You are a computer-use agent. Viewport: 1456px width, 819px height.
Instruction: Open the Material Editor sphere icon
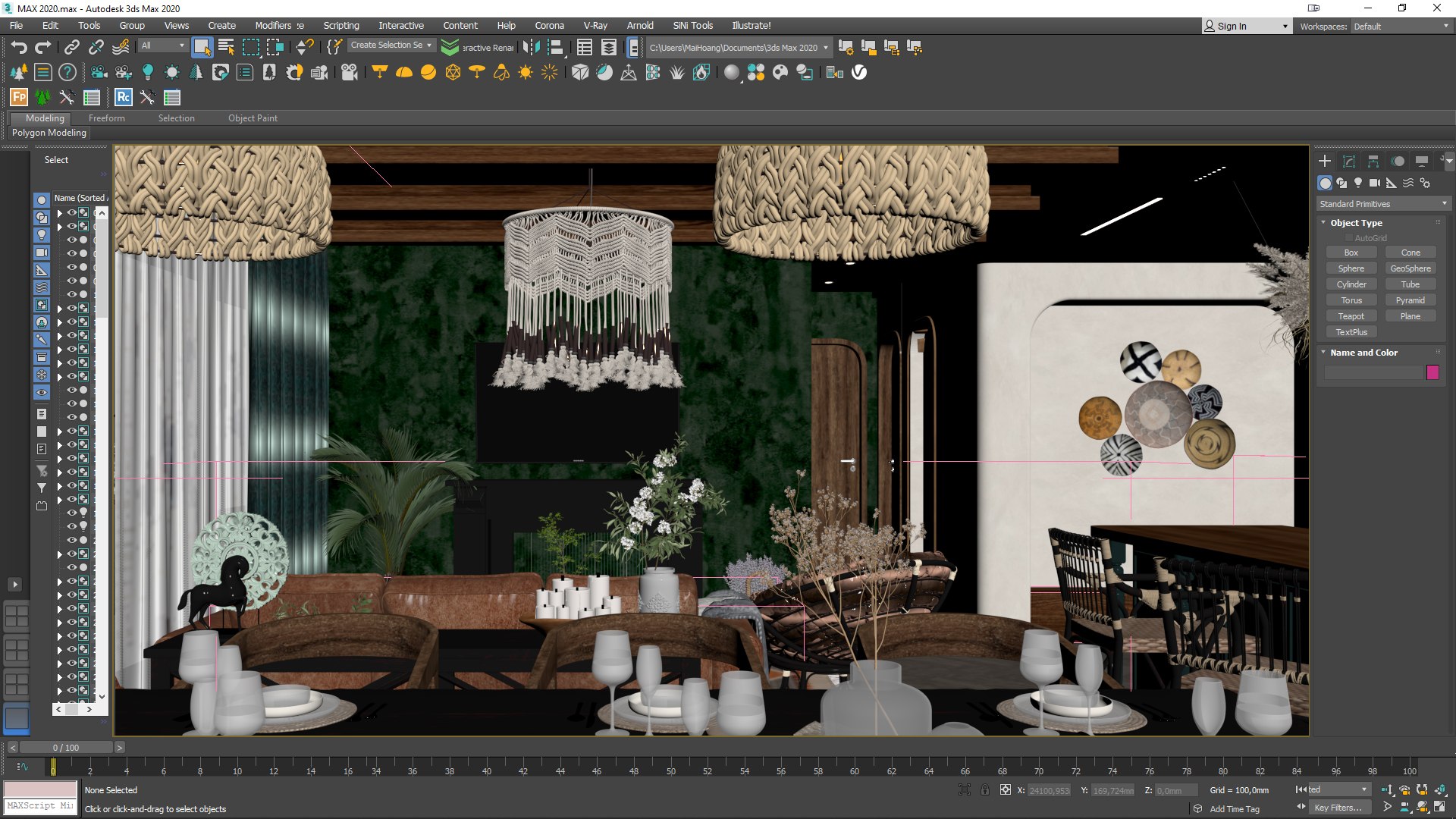[x=731, y=73]
